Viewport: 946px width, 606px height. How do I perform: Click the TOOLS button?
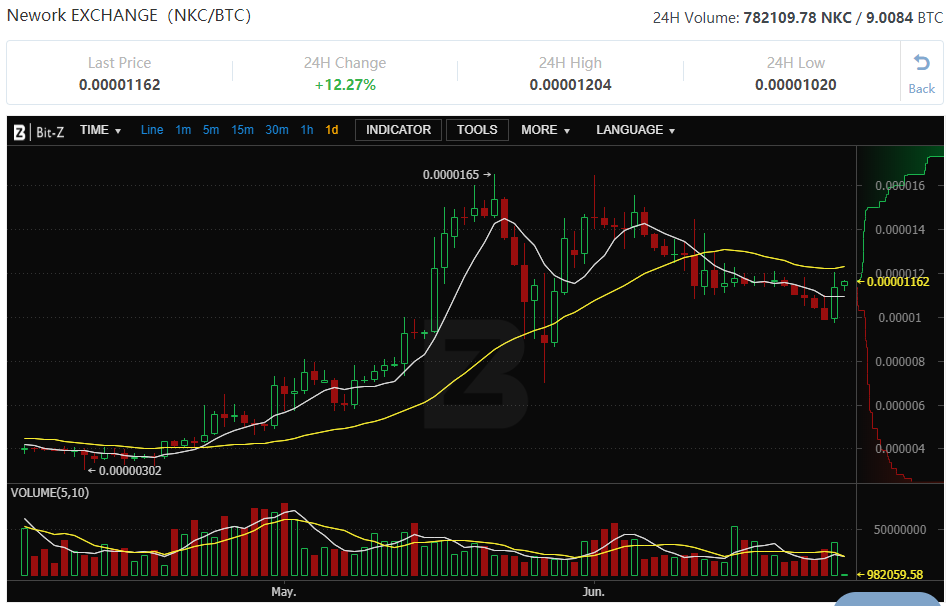click(x=477, y=130)
